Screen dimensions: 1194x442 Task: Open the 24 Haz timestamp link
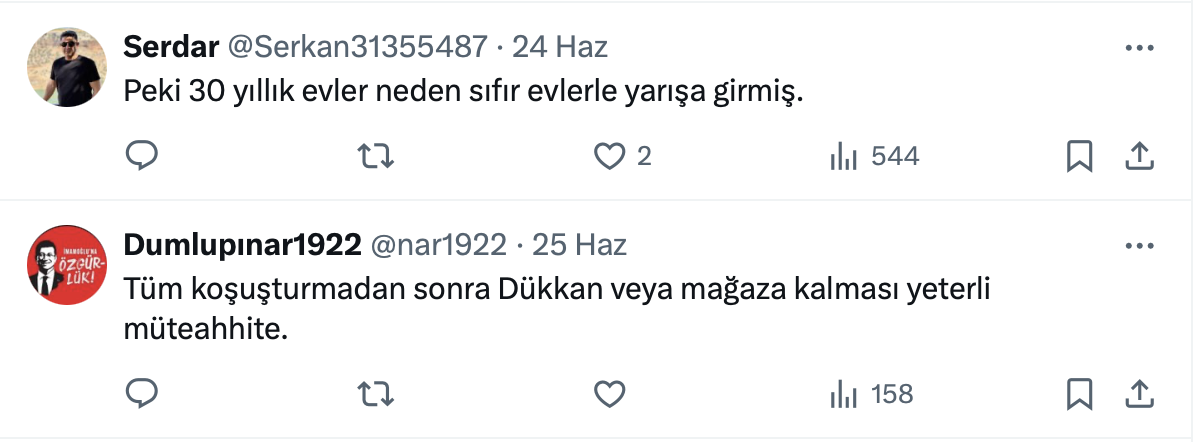tap(567, 46)
